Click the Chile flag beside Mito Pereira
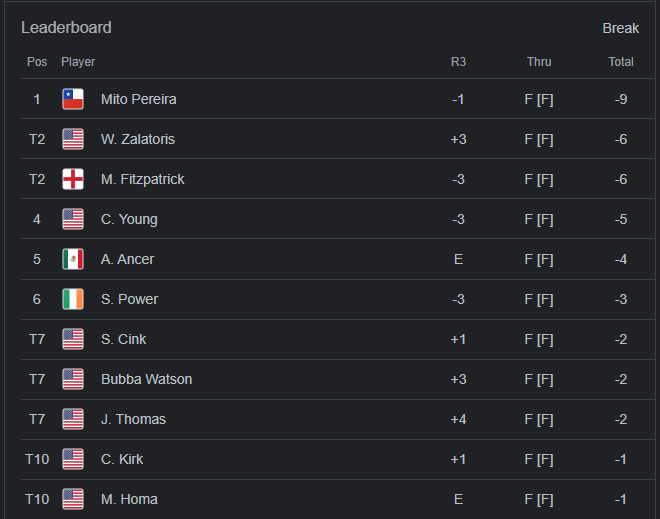This screenshot has height=519, width=660. (73, 99)
